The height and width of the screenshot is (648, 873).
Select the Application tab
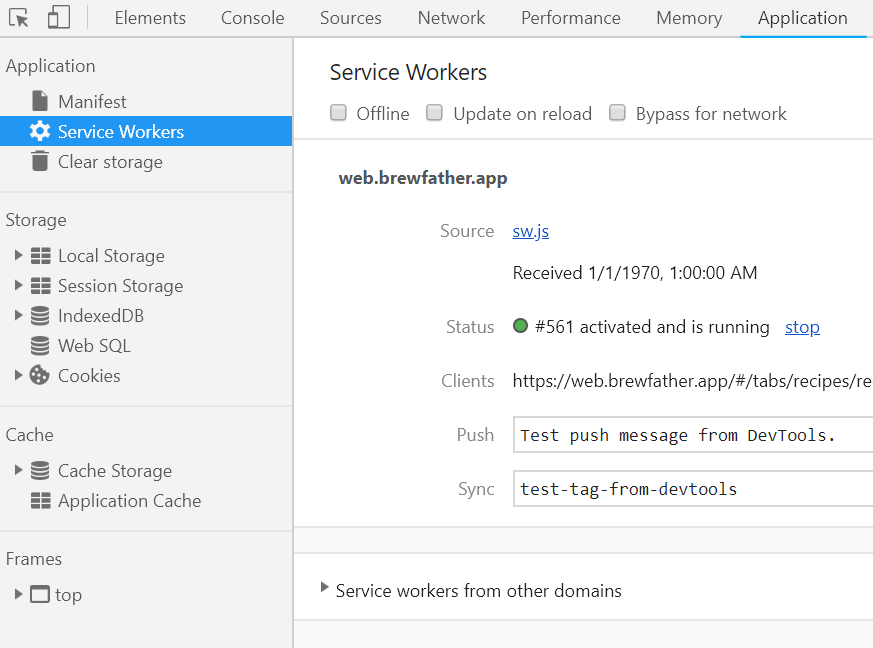coord(803,18)
